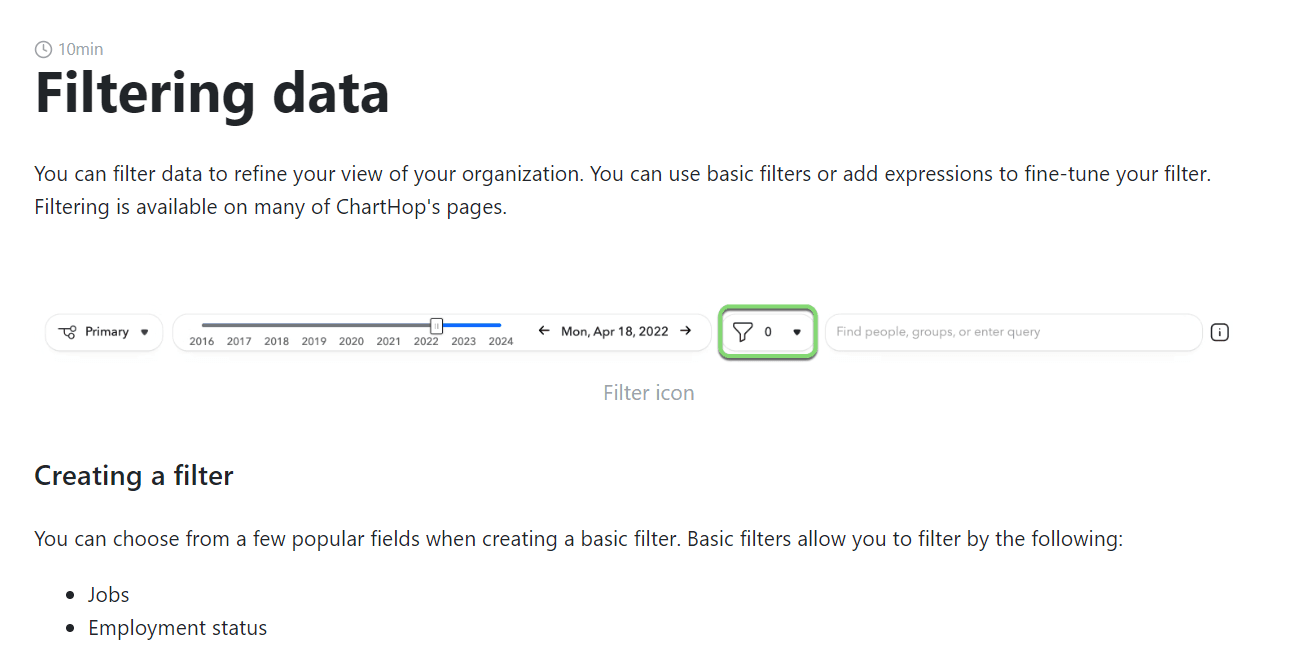The image size is (1299, 649).
Task: Click the Filtering data heading
Action: (212, 94)
